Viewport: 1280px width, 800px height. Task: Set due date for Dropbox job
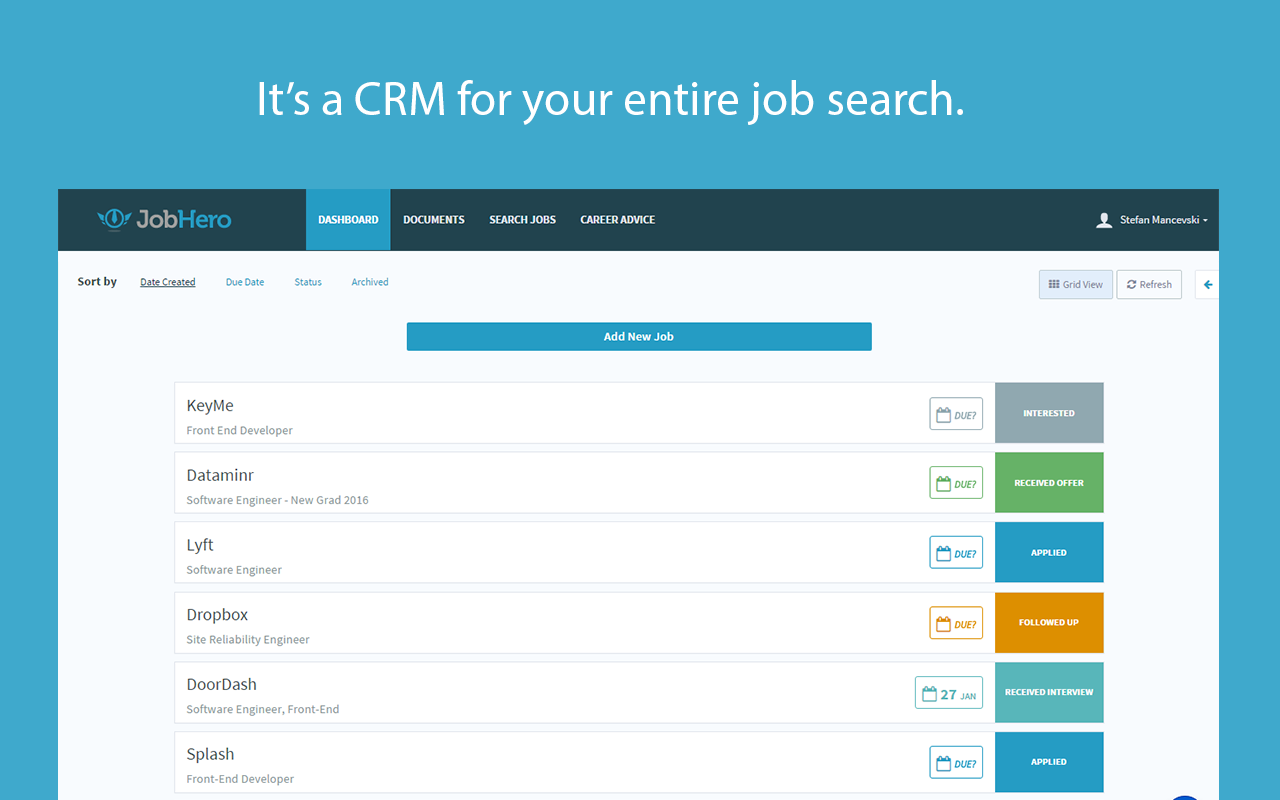tap(956, 623)
